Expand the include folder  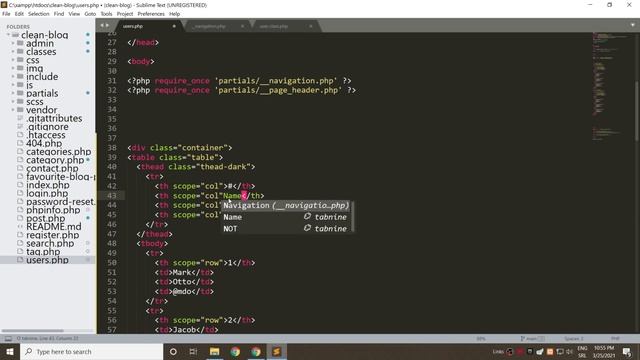tap(13, 77)
